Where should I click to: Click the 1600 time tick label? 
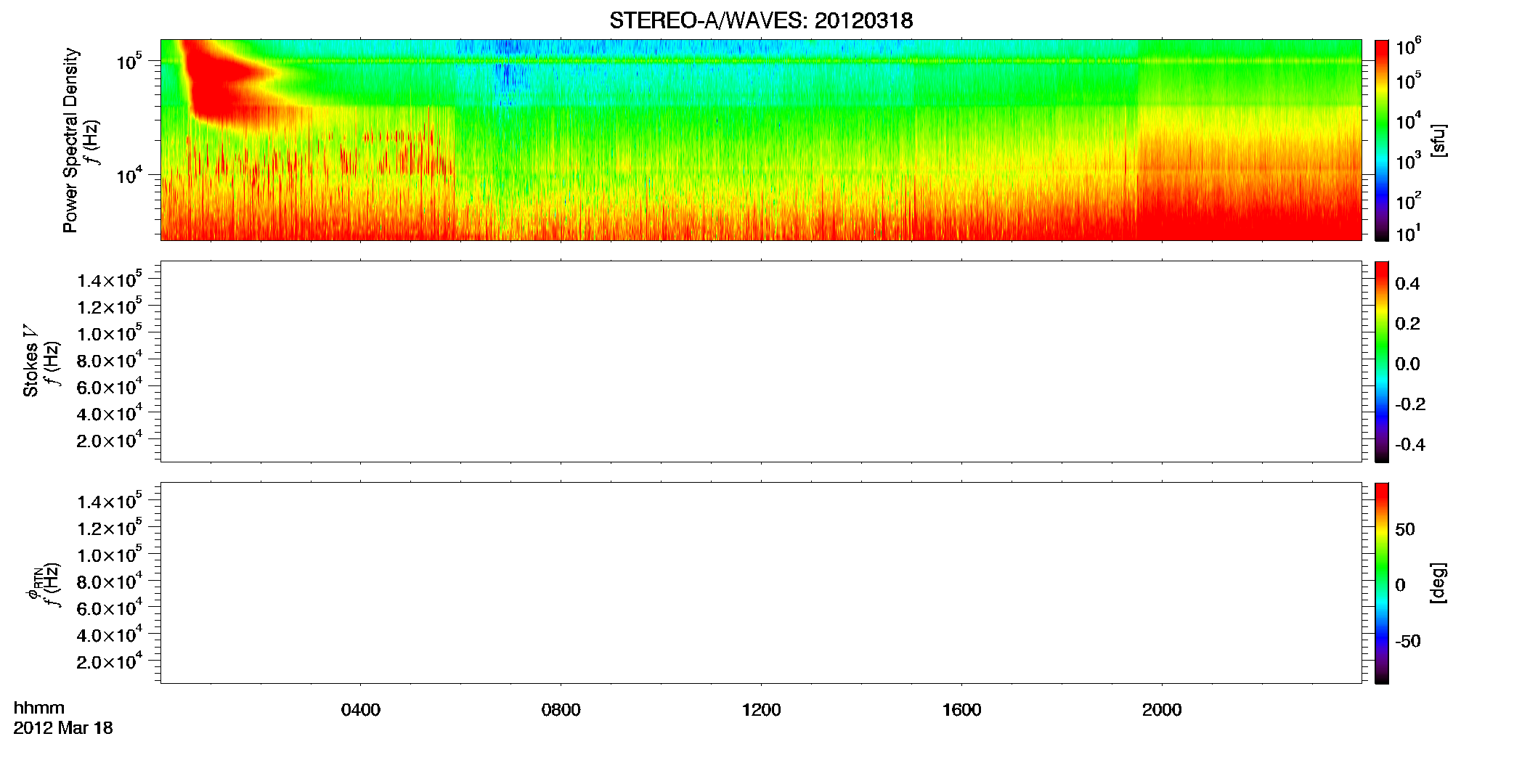(x=961, y=710)
